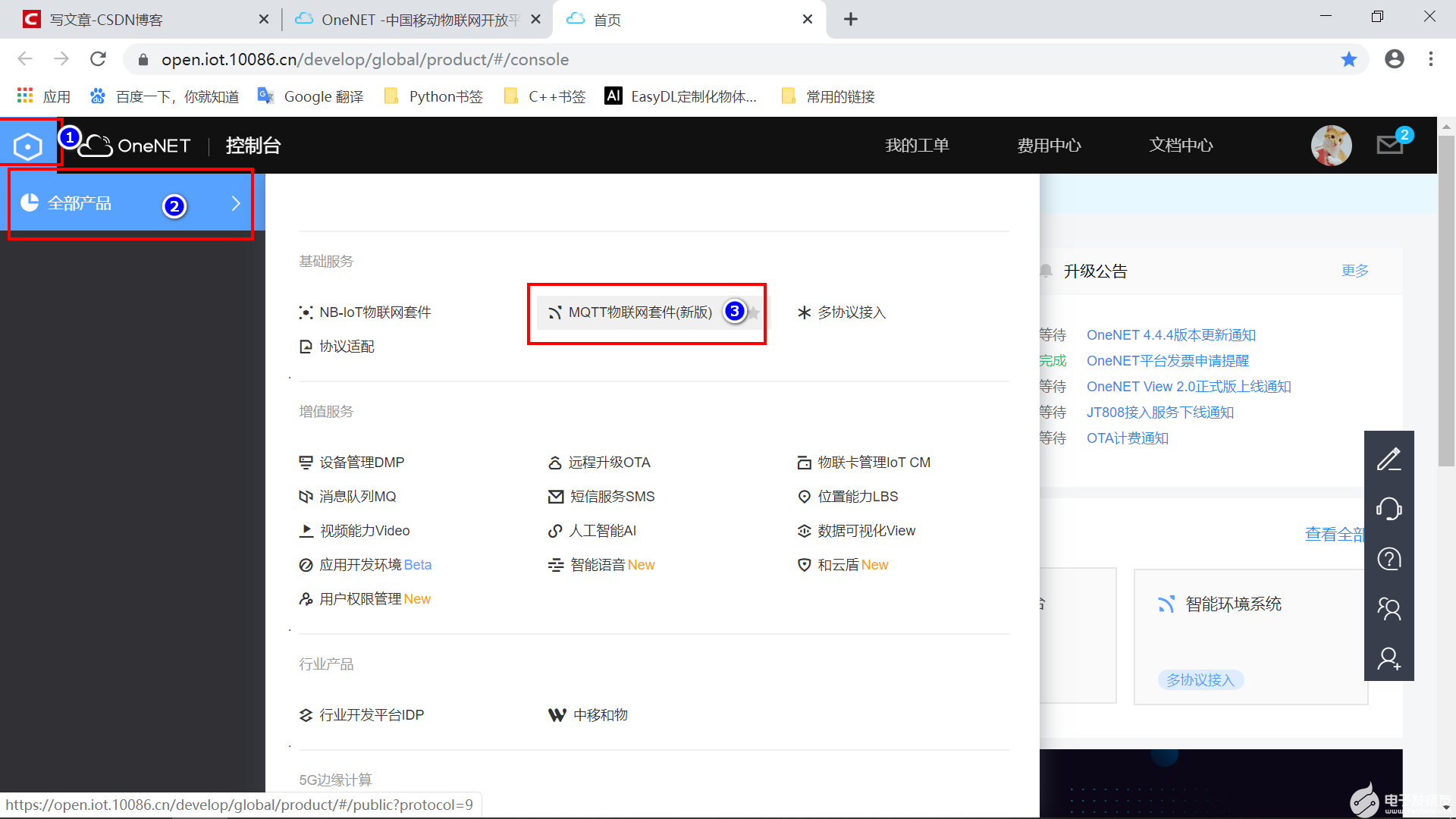Click the question mark help icon

click(x=1389, y=559)
